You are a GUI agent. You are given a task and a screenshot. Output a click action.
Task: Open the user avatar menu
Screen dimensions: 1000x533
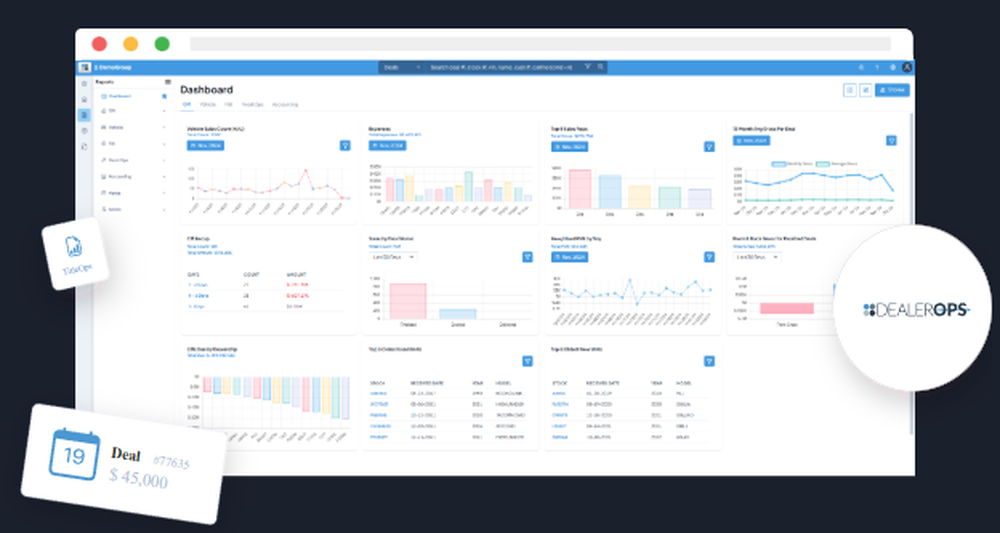pos(907,67)
